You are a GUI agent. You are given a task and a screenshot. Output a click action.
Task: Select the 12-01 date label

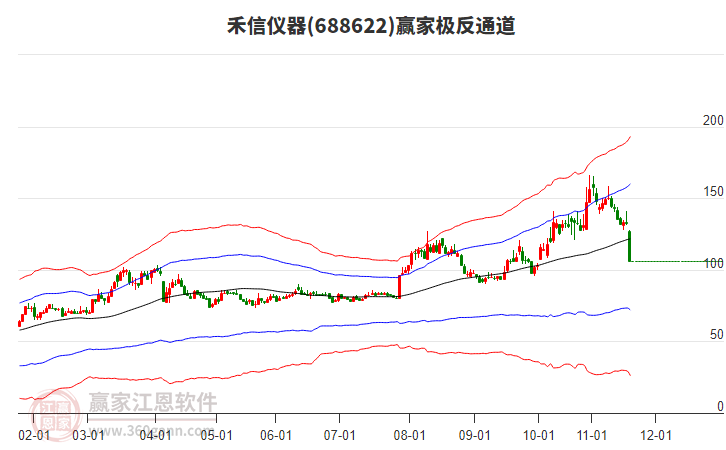pos(656,436)
